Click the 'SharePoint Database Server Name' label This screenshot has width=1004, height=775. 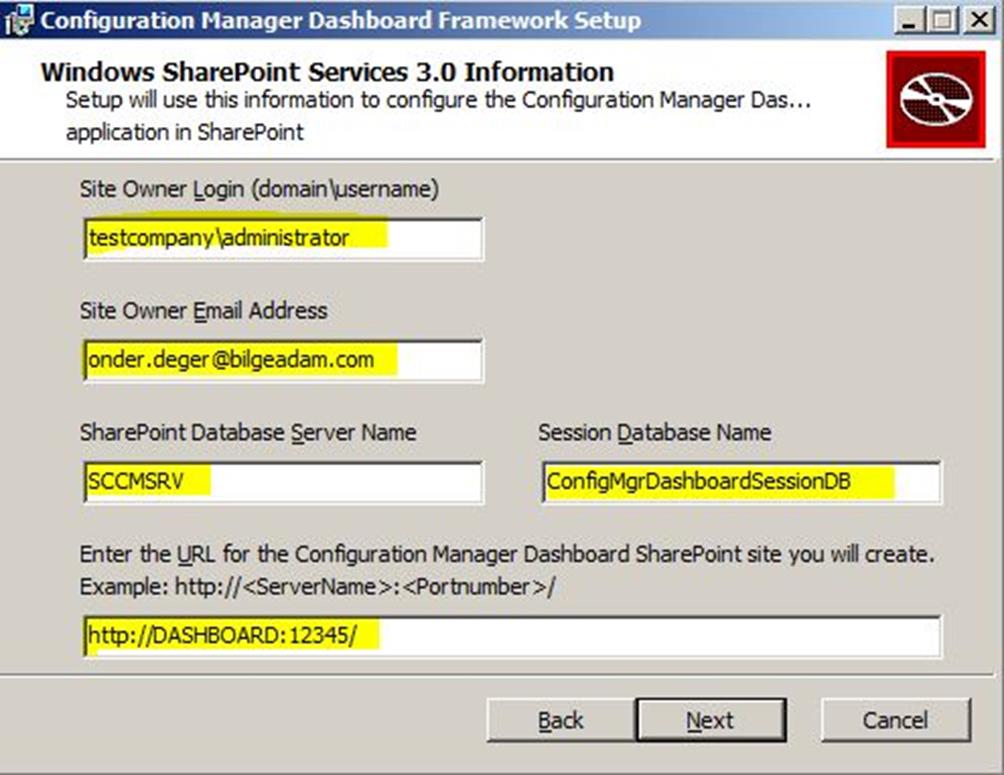point(248,432)
